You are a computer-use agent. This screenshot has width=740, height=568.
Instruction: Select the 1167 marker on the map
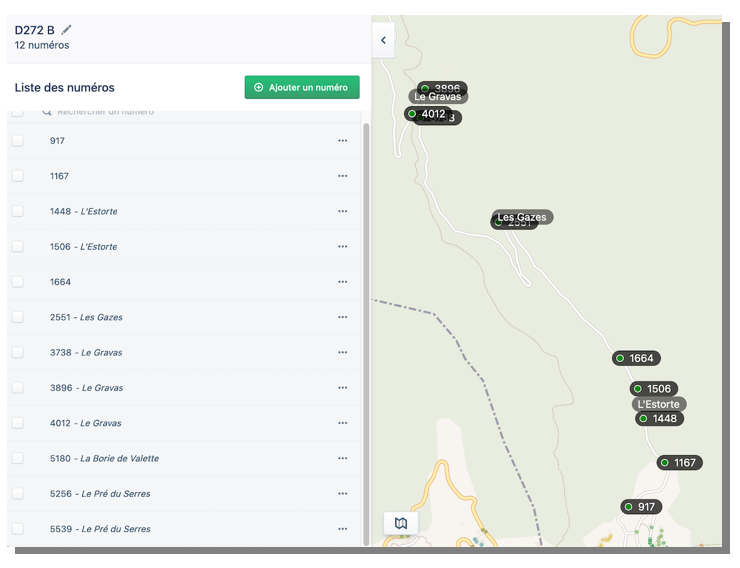679,463
